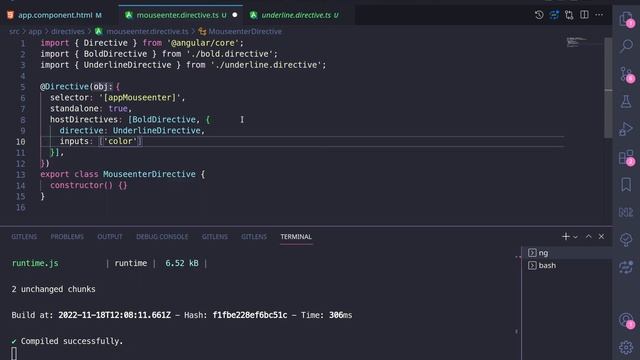Click the compare changes icon in editor toolbar

(569, 15)
